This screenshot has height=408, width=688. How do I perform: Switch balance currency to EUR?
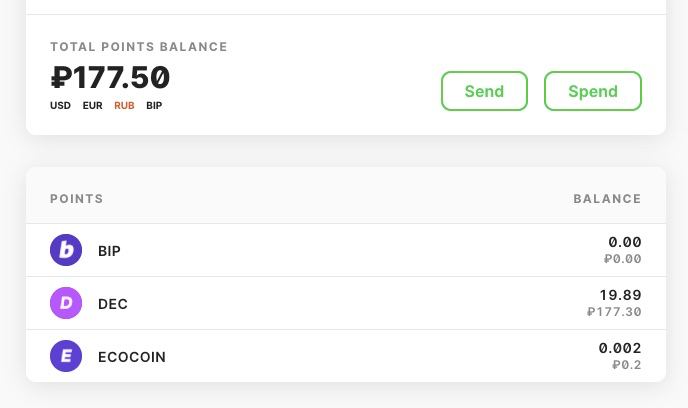[93, 106]
